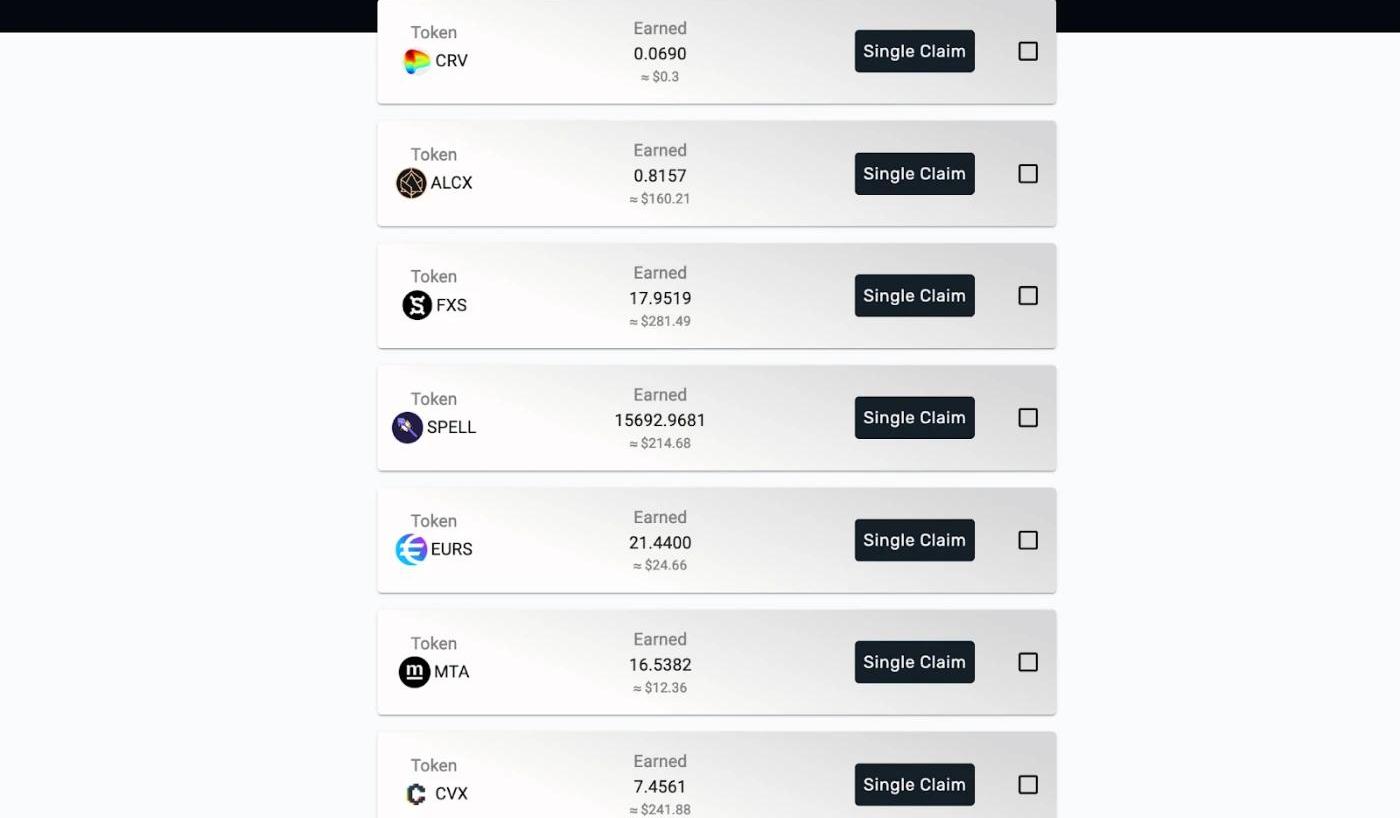
Task: Click the EURS token icon
Action: click(411, 549)
